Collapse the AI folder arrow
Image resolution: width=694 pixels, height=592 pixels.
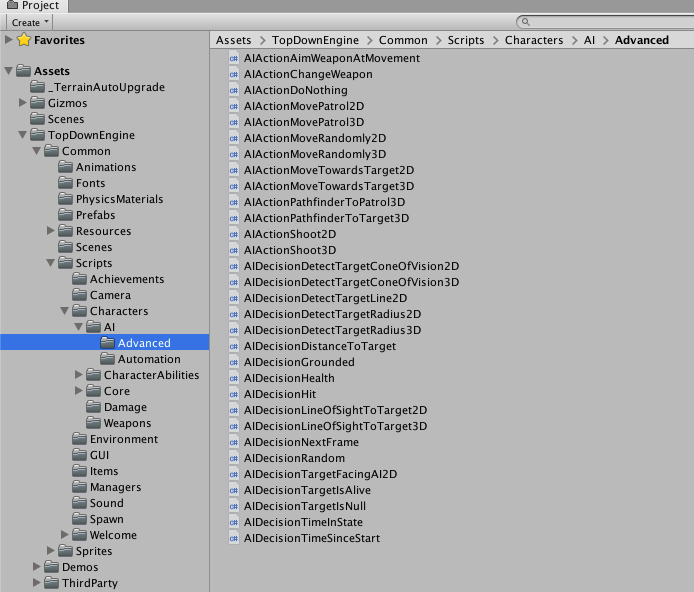[x=79, y=327]
